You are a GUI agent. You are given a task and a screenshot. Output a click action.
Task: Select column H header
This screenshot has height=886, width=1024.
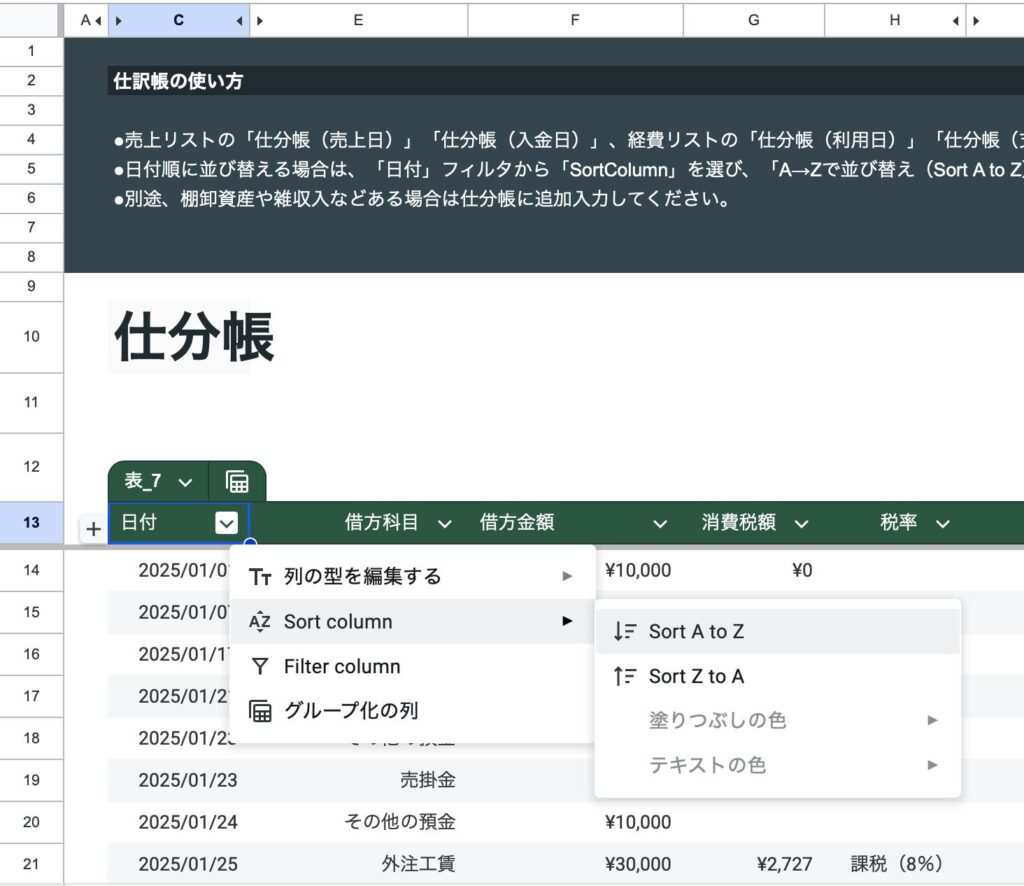(895, 20)
